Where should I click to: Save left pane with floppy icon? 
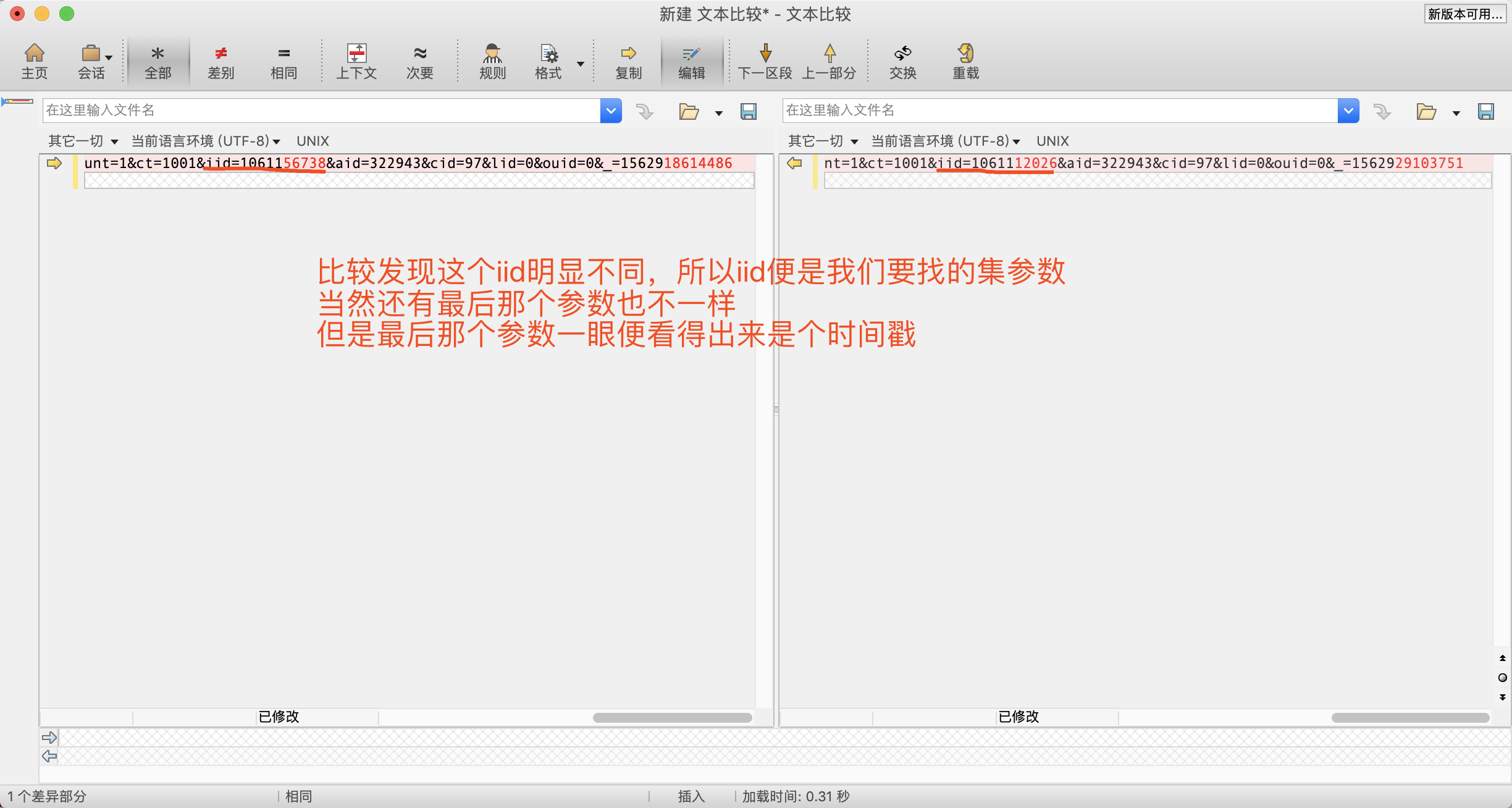(749, 111)
